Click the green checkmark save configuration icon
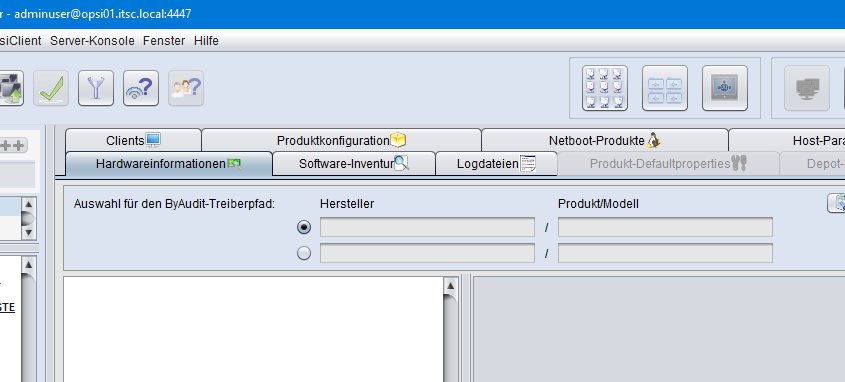 [x=51, y=88]
